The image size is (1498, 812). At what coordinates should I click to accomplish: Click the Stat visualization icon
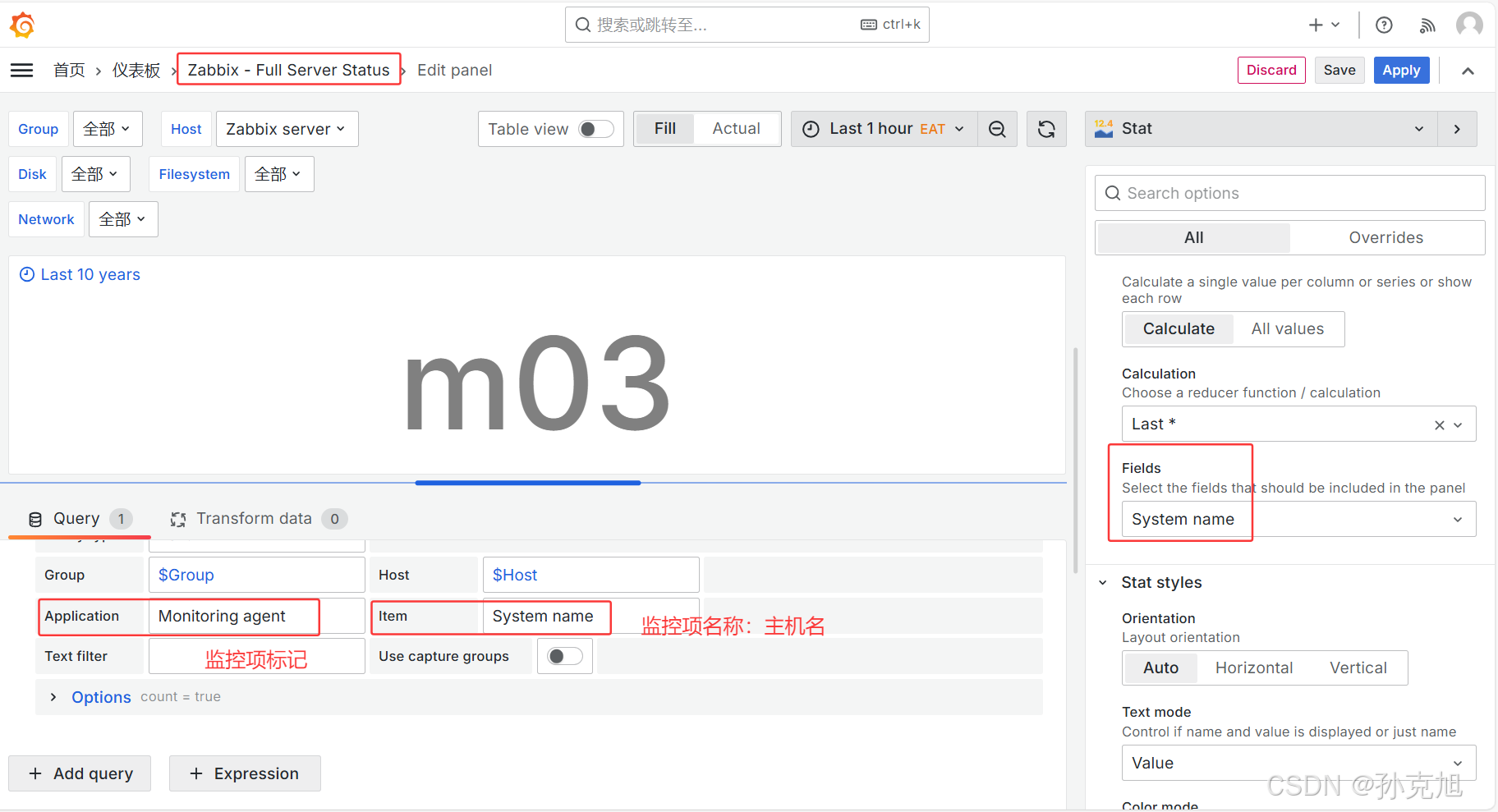click(x=1104, y=128)
